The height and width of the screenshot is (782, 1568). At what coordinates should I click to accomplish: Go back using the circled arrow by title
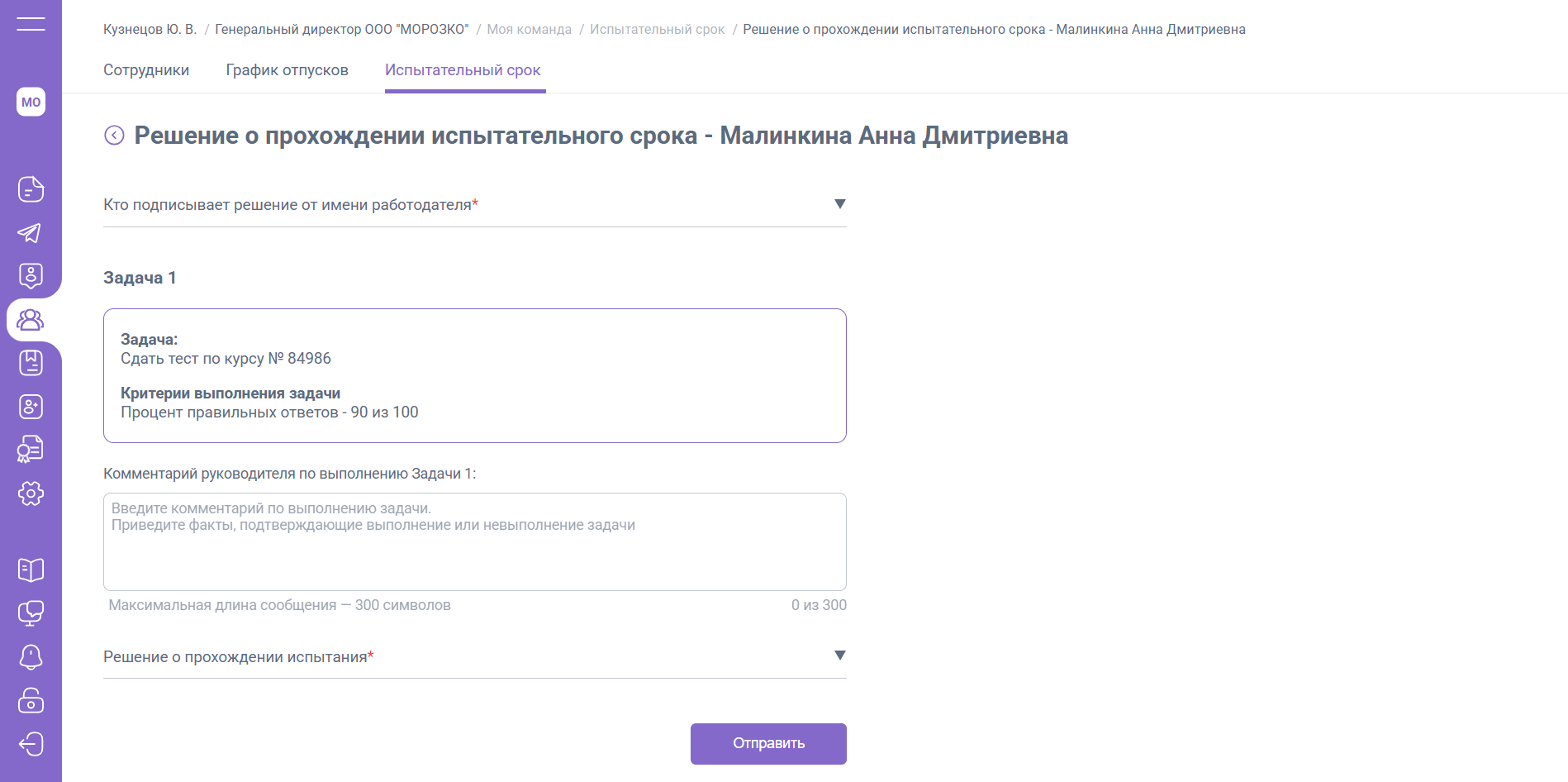[x=114, y=136]
